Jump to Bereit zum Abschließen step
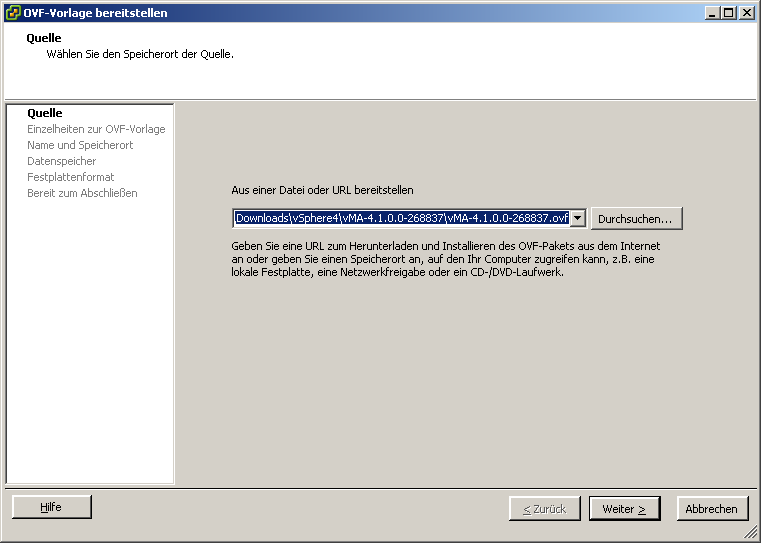 (82, 193)
